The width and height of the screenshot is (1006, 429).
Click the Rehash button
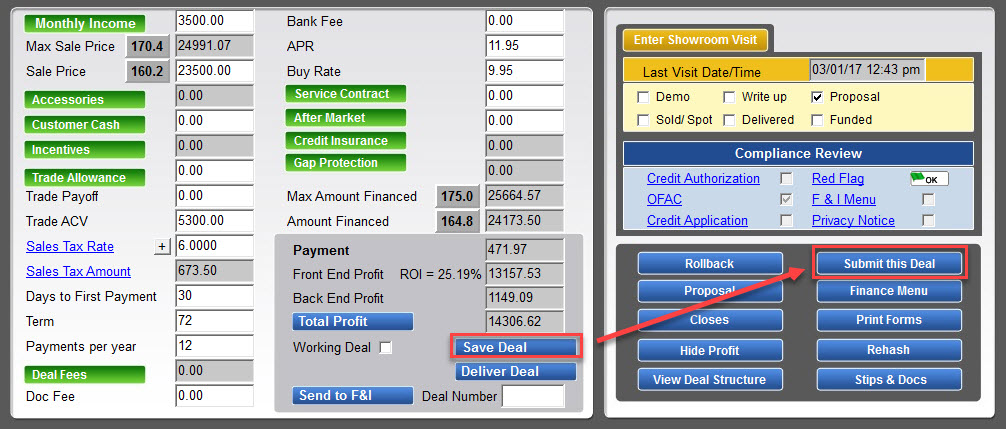[889, 350]
